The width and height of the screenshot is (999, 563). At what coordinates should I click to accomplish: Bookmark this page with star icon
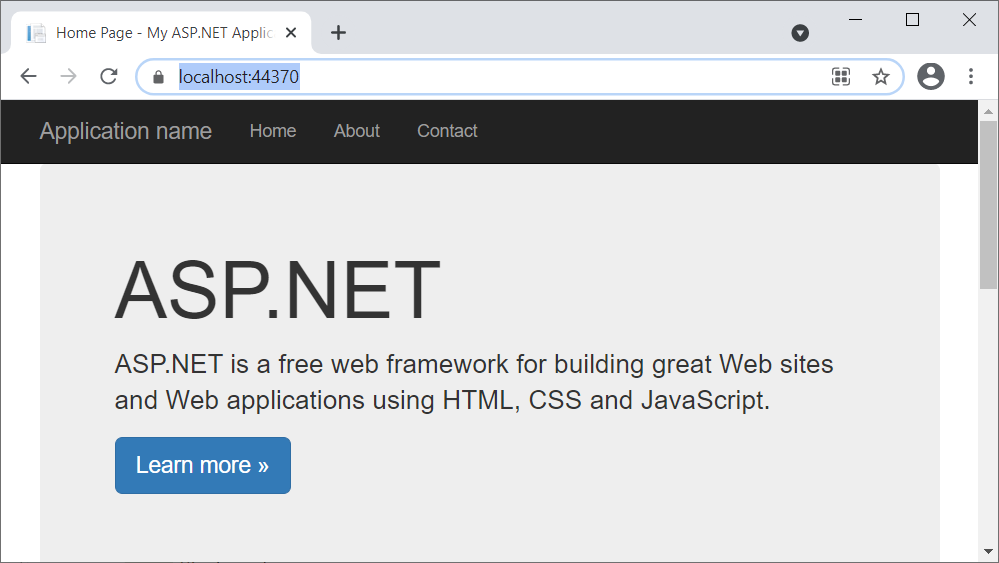point(880,77)
